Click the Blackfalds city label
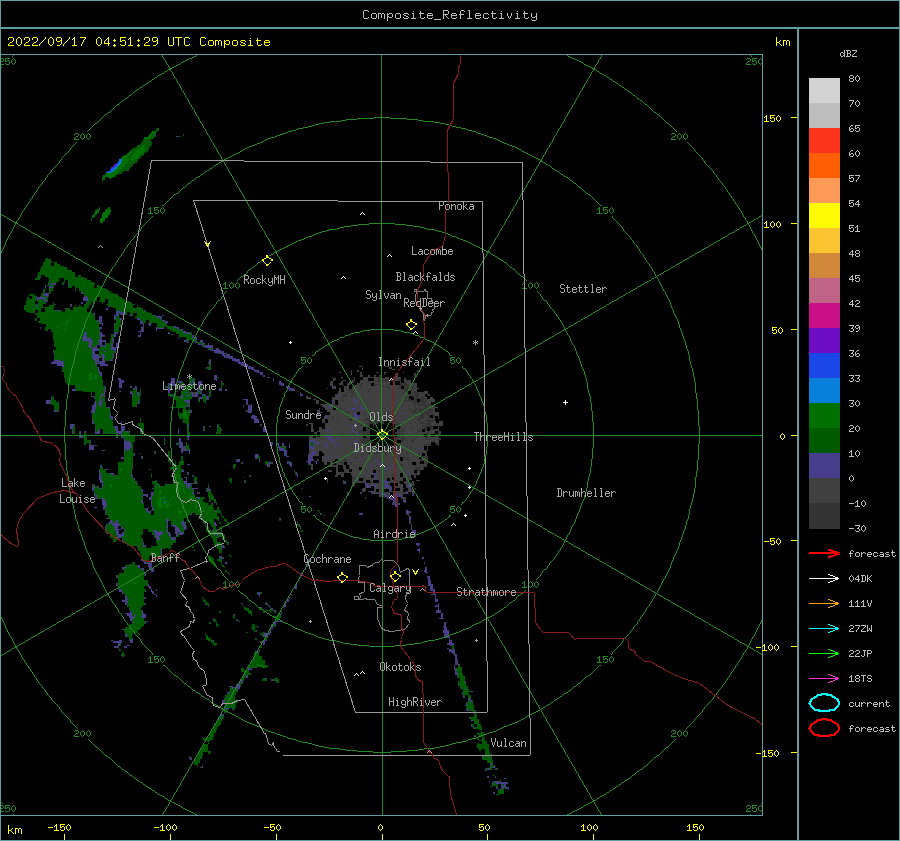Screen dimensions: 900x841 click(425, 277)
